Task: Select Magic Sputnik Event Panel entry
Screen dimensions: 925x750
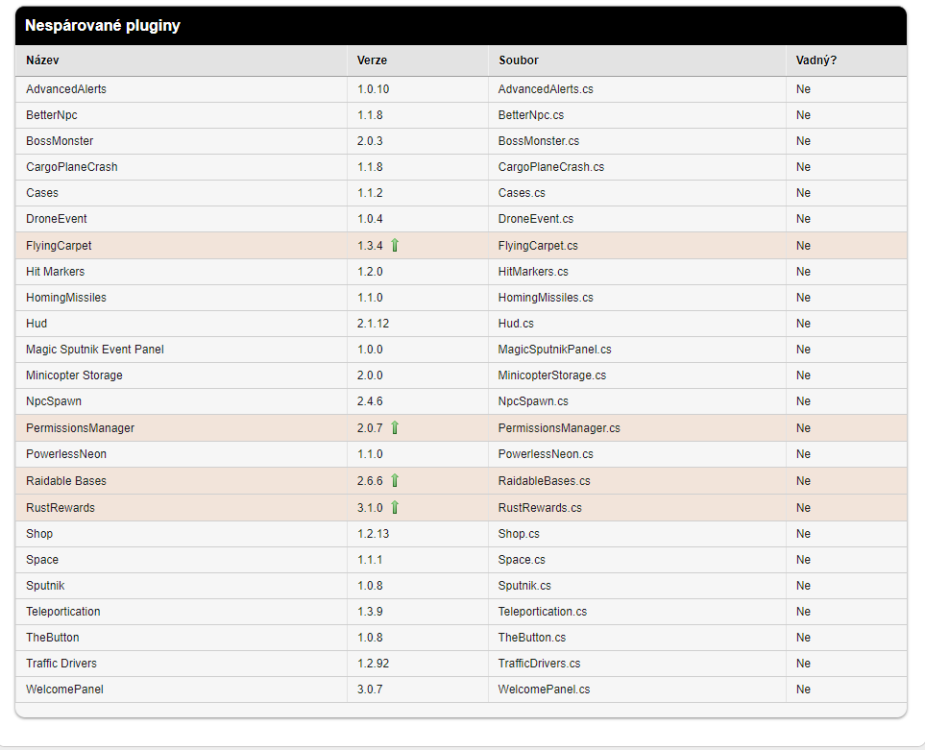Action: [95, 350]
